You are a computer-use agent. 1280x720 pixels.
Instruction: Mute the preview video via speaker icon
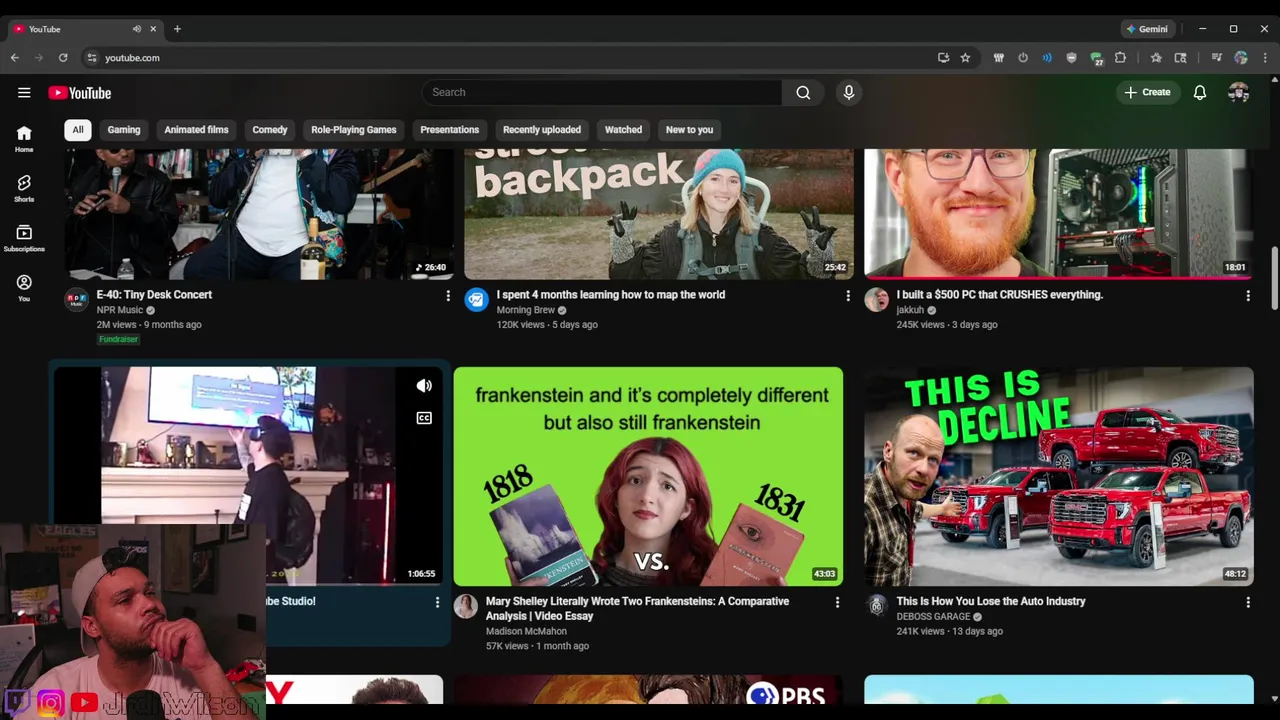[x=424, y=386]
